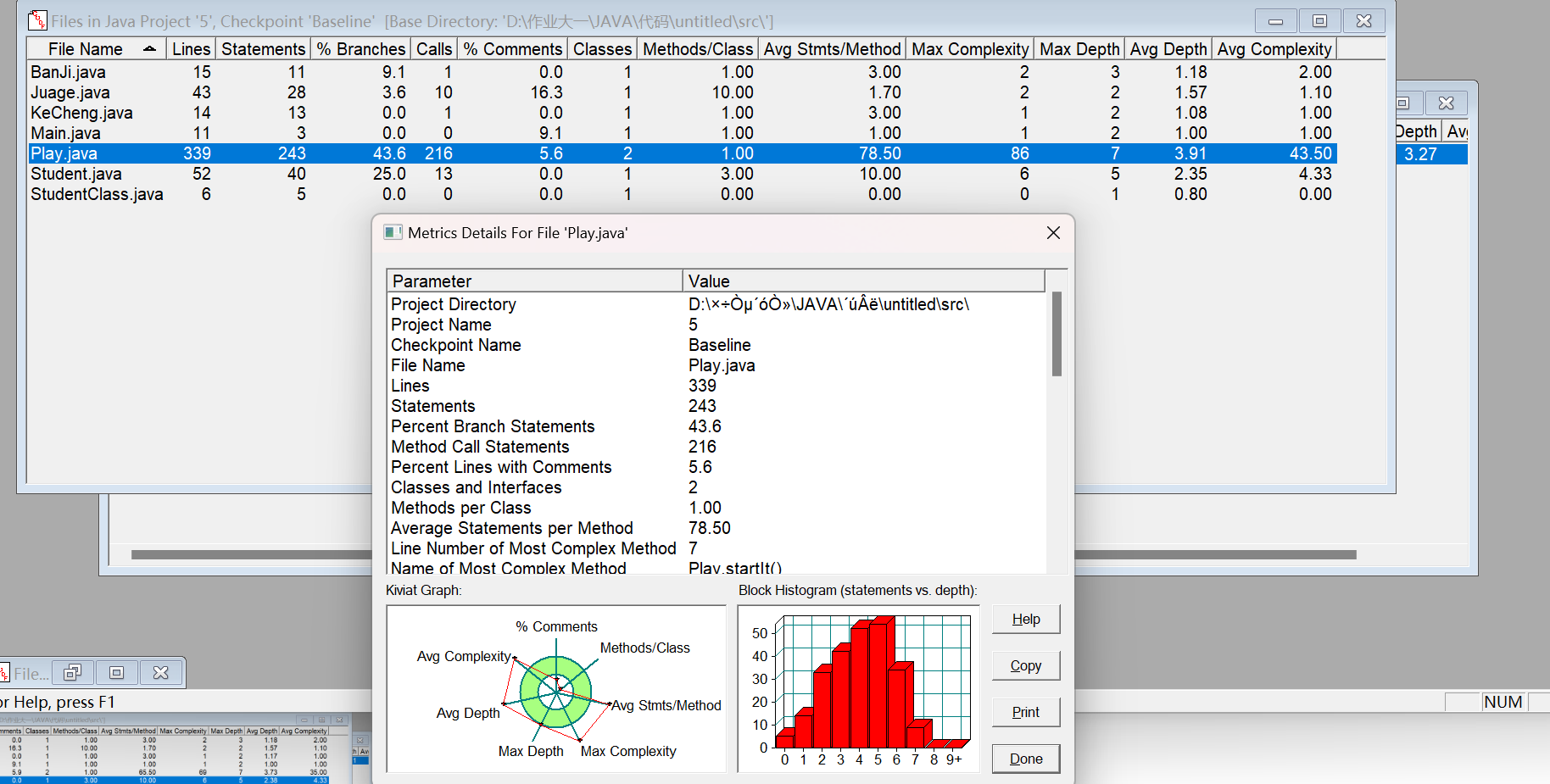Select the Juage.java row in the file list
The height and width of the screenshot is (784, 1550).
coord(70,92)
